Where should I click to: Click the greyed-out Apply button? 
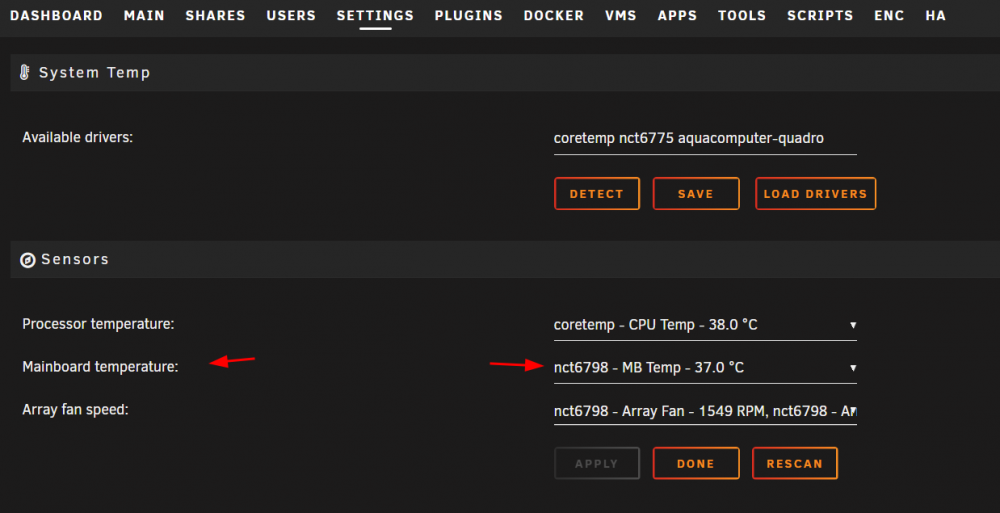click(597, 464)
